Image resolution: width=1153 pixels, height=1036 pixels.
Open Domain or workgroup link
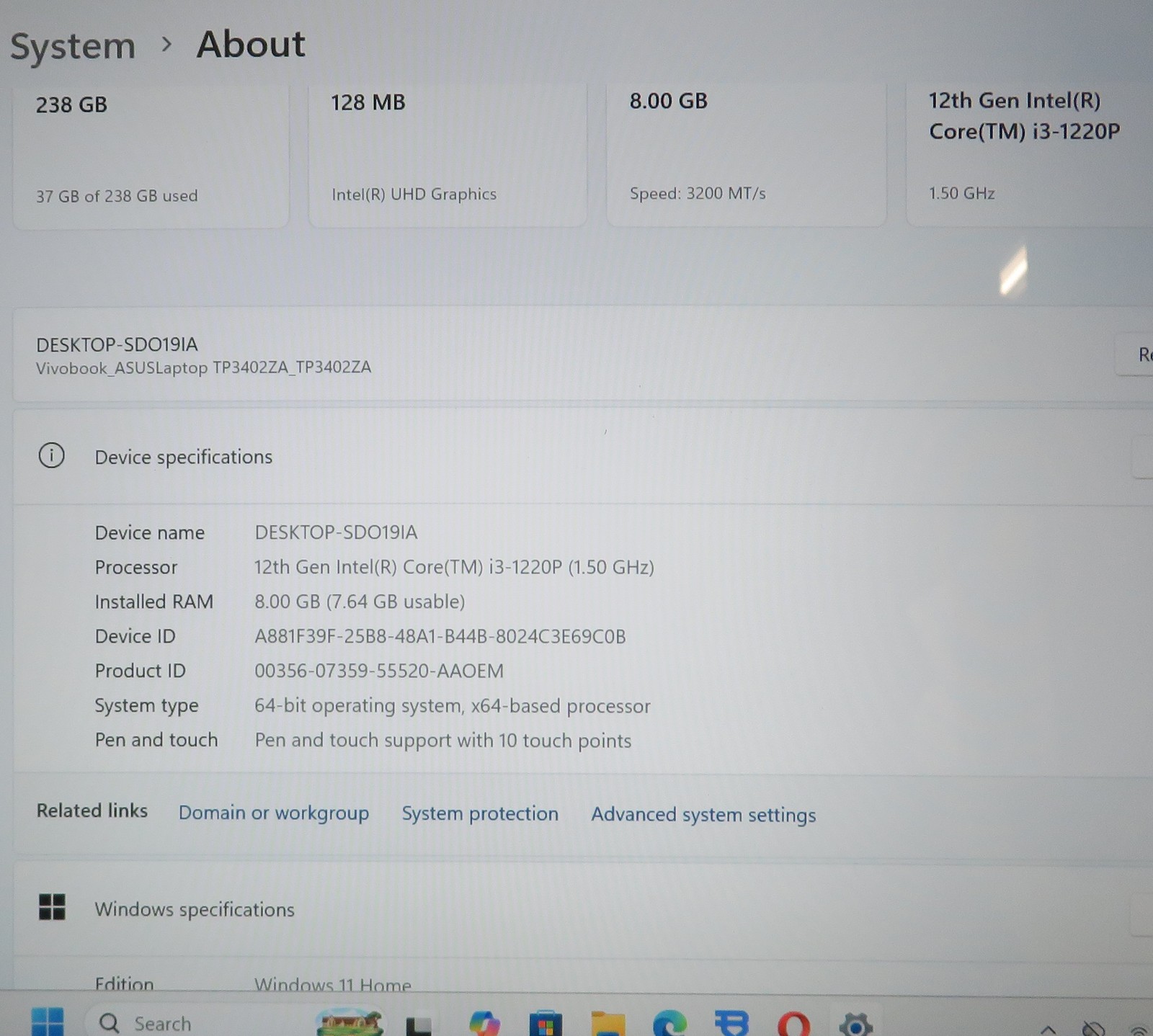(274, 813)
